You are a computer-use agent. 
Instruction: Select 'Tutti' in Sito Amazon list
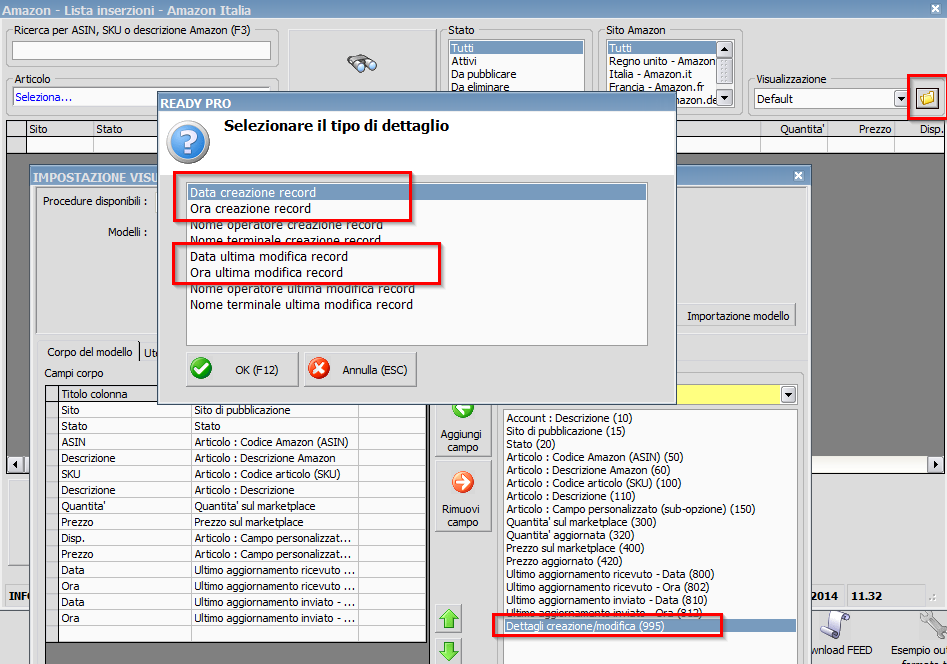662,48
